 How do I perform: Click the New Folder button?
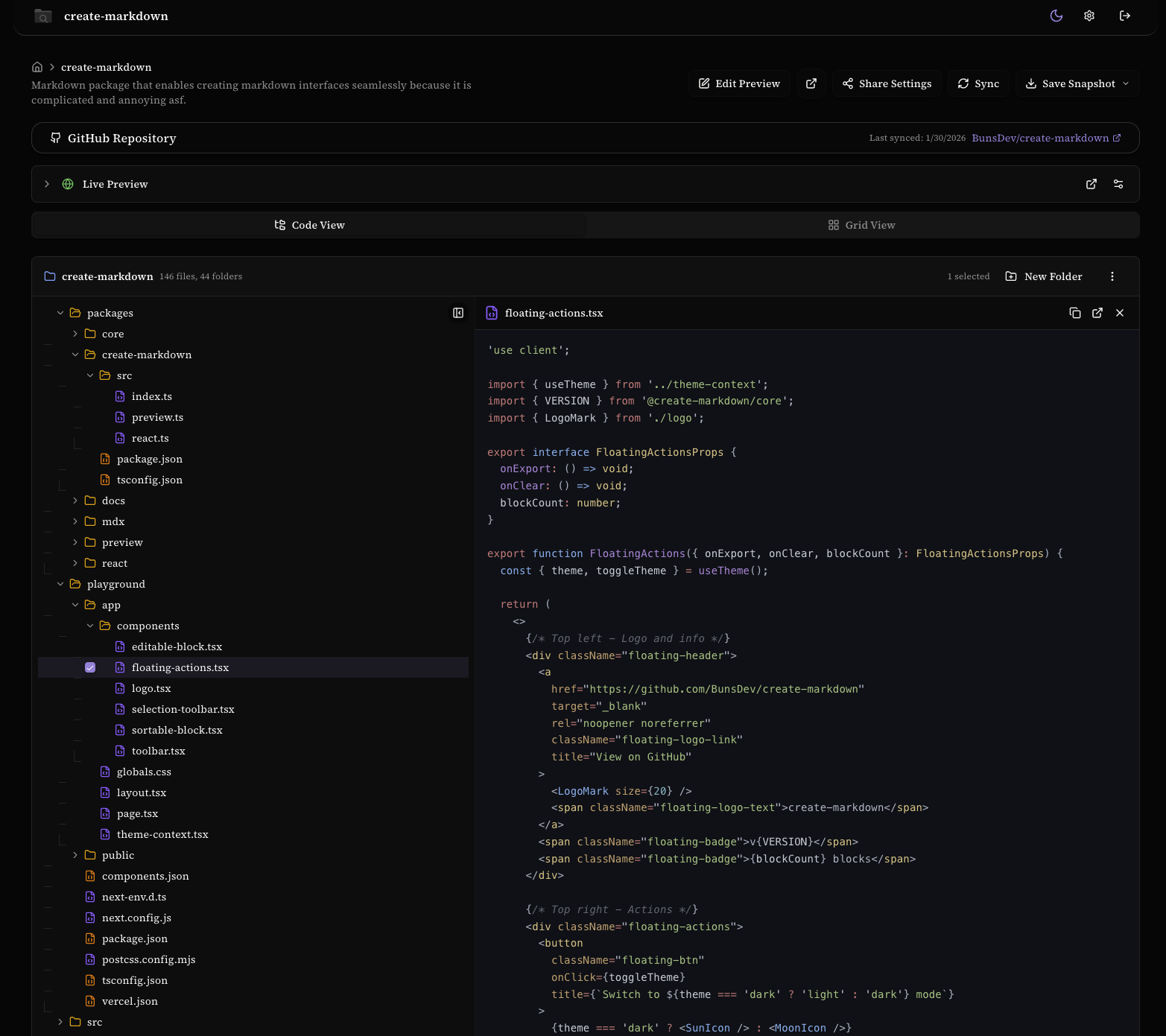click(x=1044, y=276)
